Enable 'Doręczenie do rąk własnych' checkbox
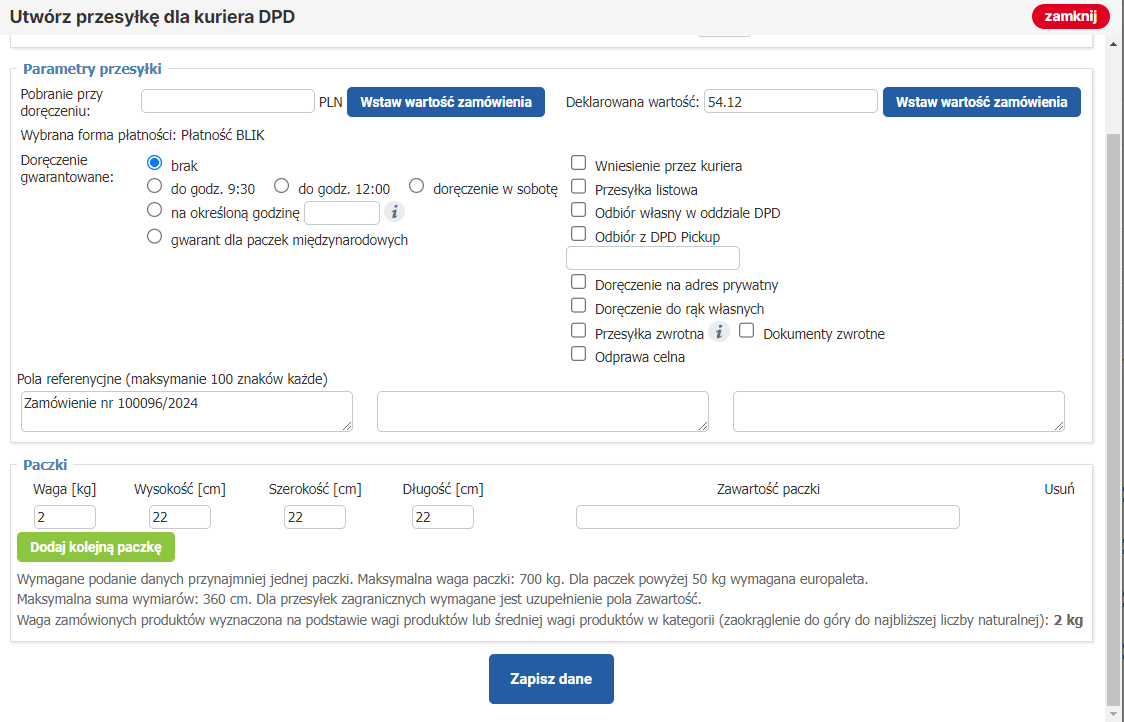This screenshot has width=1124, height=722. point(578,306)
